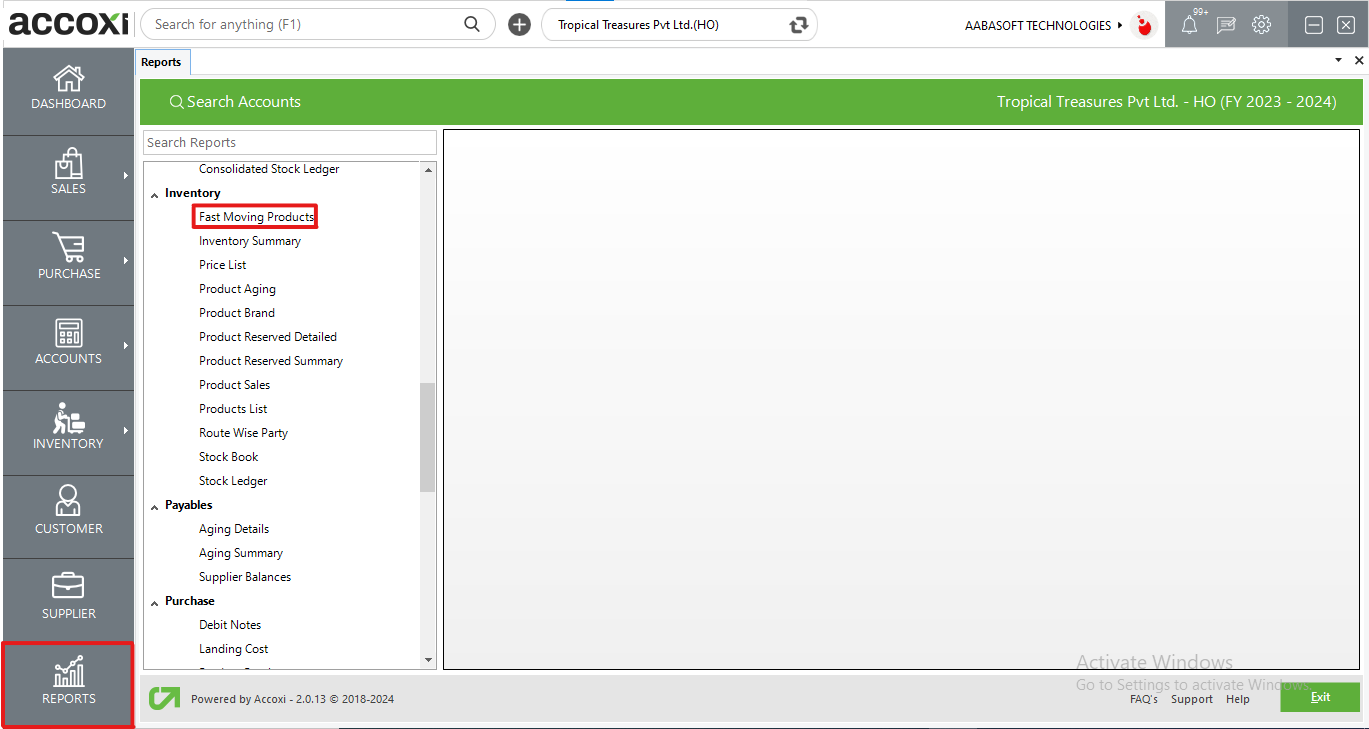Click the plus quick-add icon
The image size is (1369, 729).
tap(519, 25)
